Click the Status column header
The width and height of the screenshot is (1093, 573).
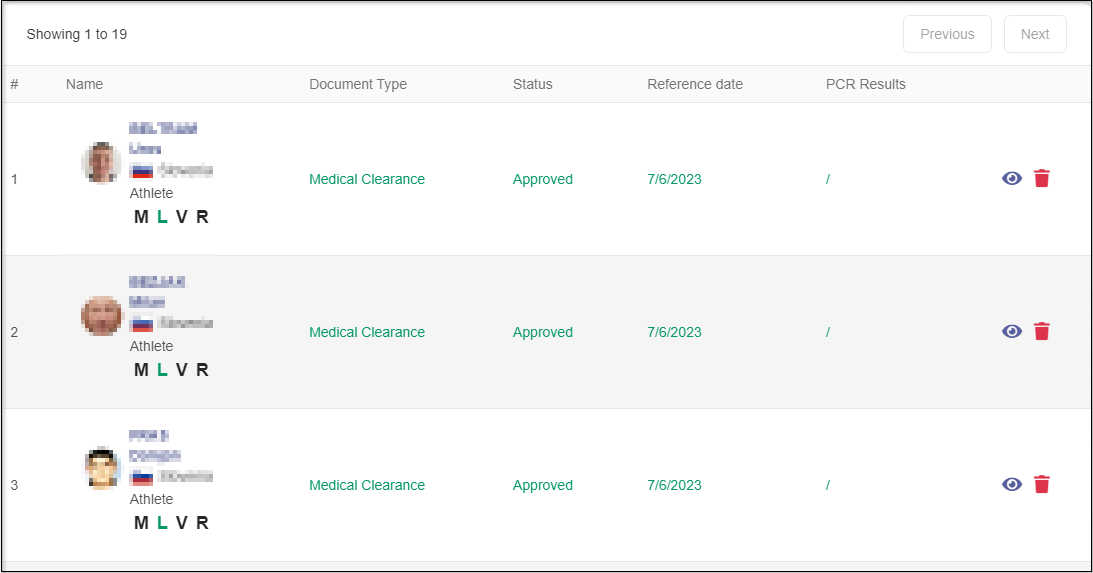(x=532, y=84)
